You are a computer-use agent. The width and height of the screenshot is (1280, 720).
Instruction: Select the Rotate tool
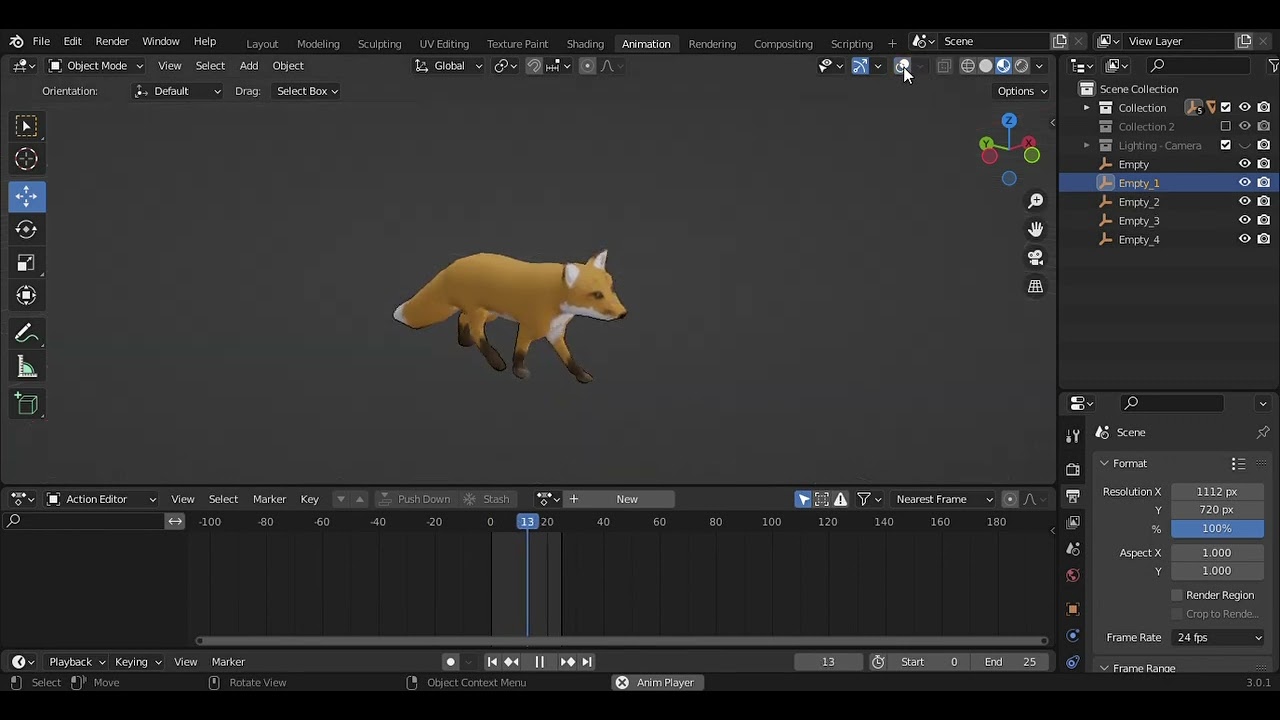point(26,229)
